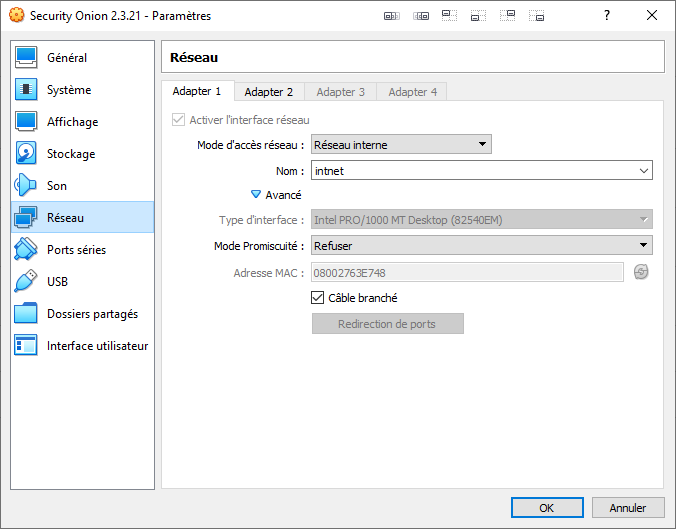Select the Affichage label in sidebar
Image resolution: width=676 pixels, height=529 pixels.
(x=72, y=122)
